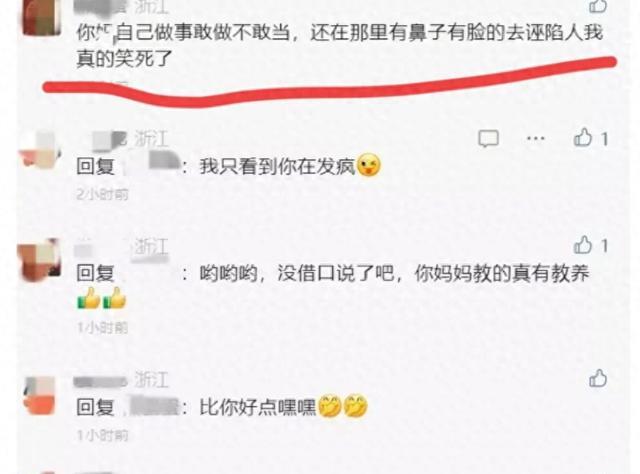Open avatar of the top commenter

tap(42, 17)
